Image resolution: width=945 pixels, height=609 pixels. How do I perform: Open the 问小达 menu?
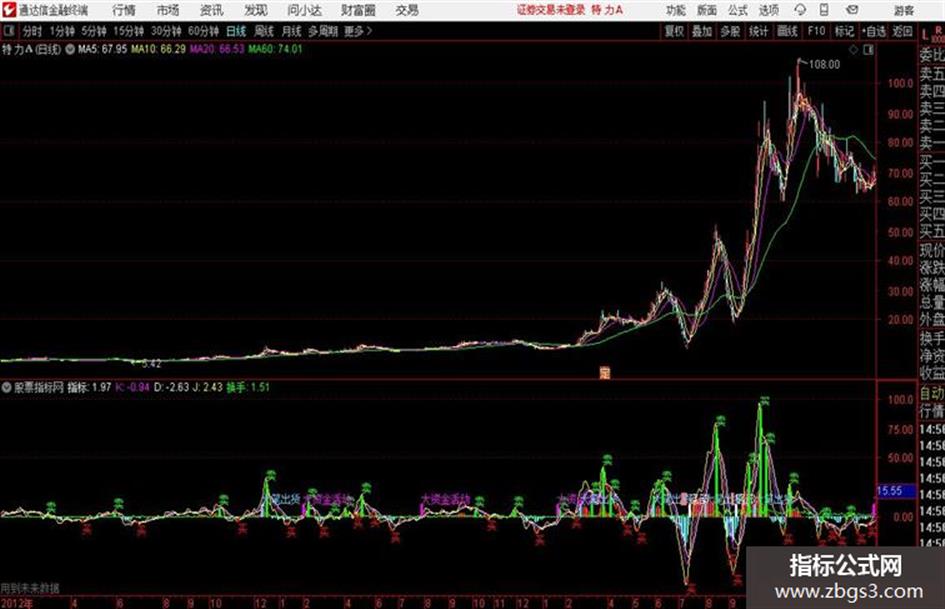point(304,10)
